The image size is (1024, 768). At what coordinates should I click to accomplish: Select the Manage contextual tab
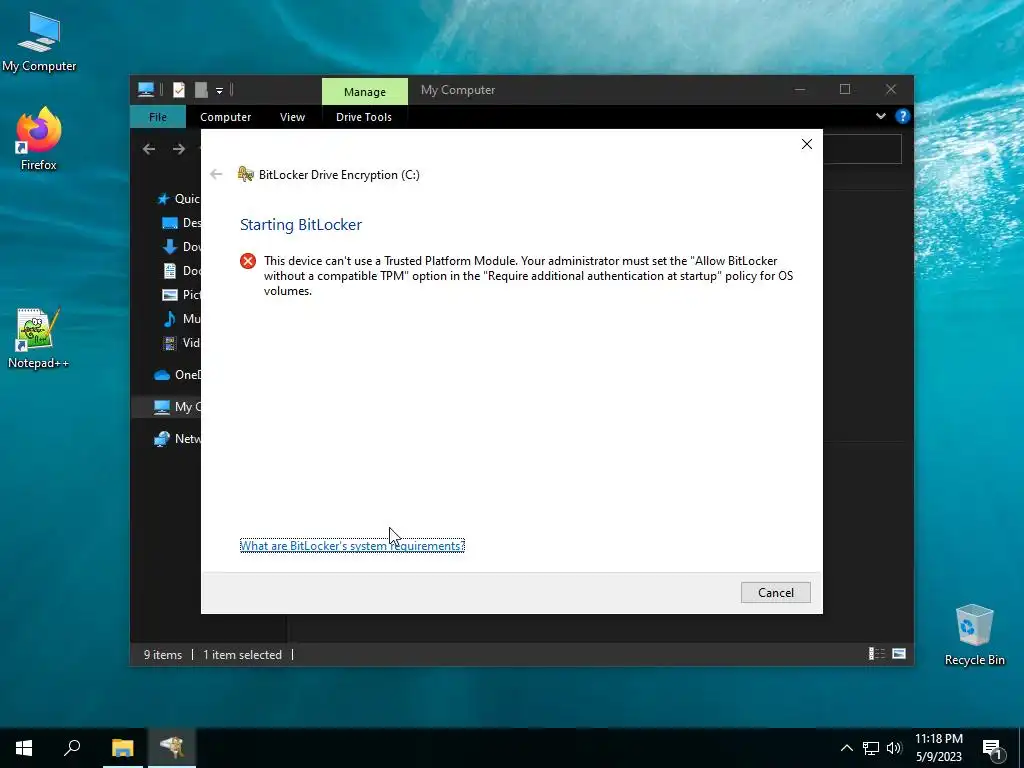pos(364,91)
